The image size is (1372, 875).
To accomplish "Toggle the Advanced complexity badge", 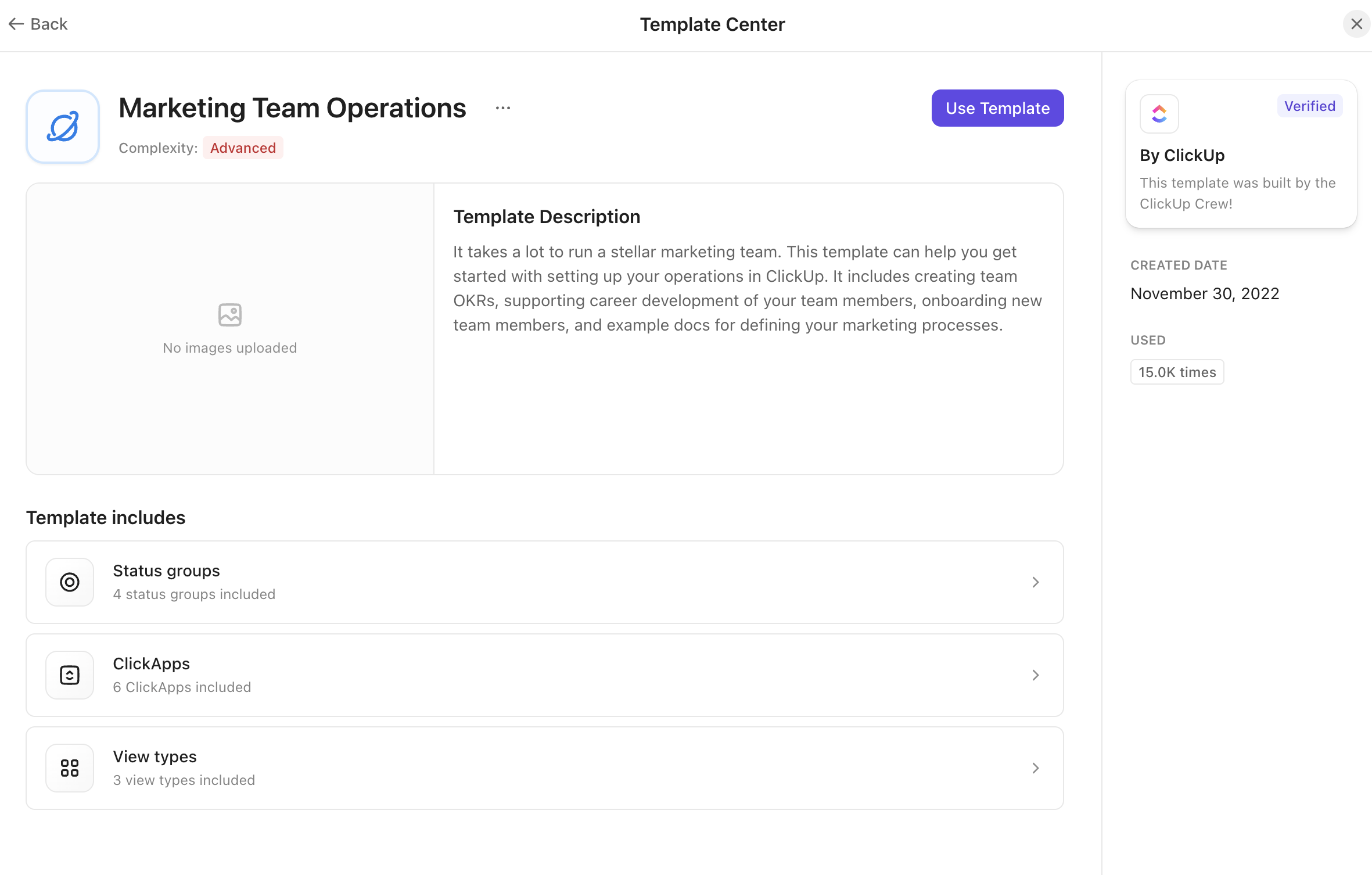I will point(243,148).
